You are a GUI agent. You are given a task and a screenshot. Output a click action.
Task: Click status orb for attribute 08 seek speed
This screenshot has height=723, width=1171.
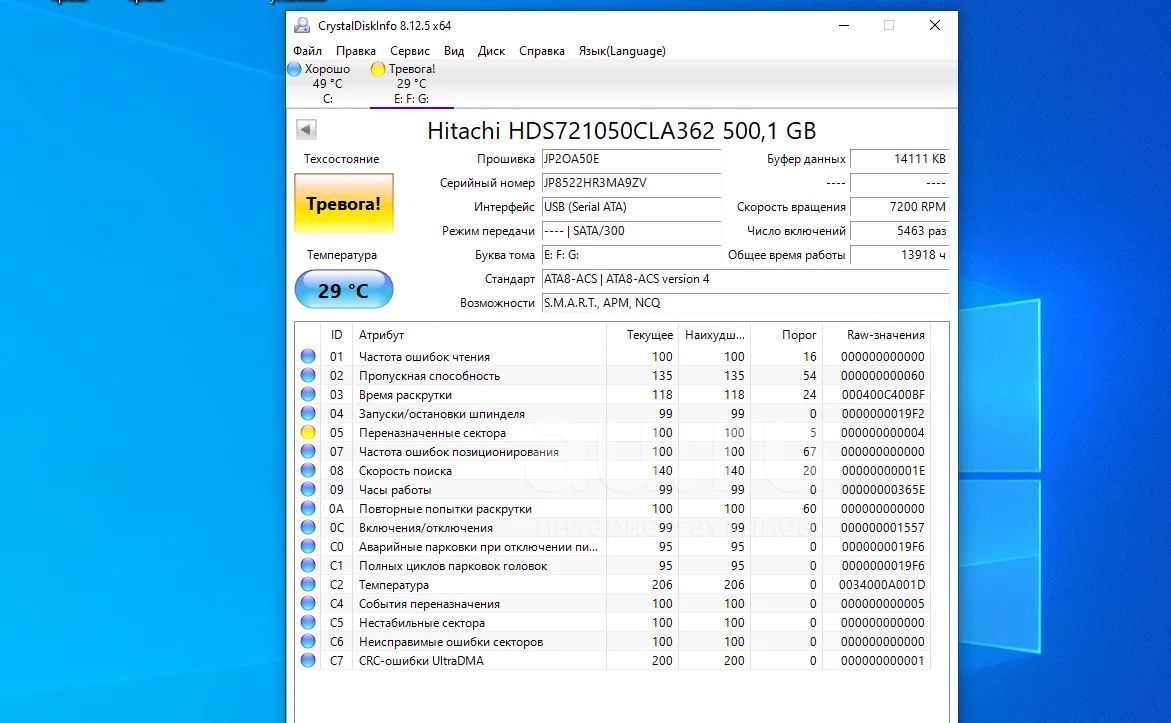(x=308, y=471)
